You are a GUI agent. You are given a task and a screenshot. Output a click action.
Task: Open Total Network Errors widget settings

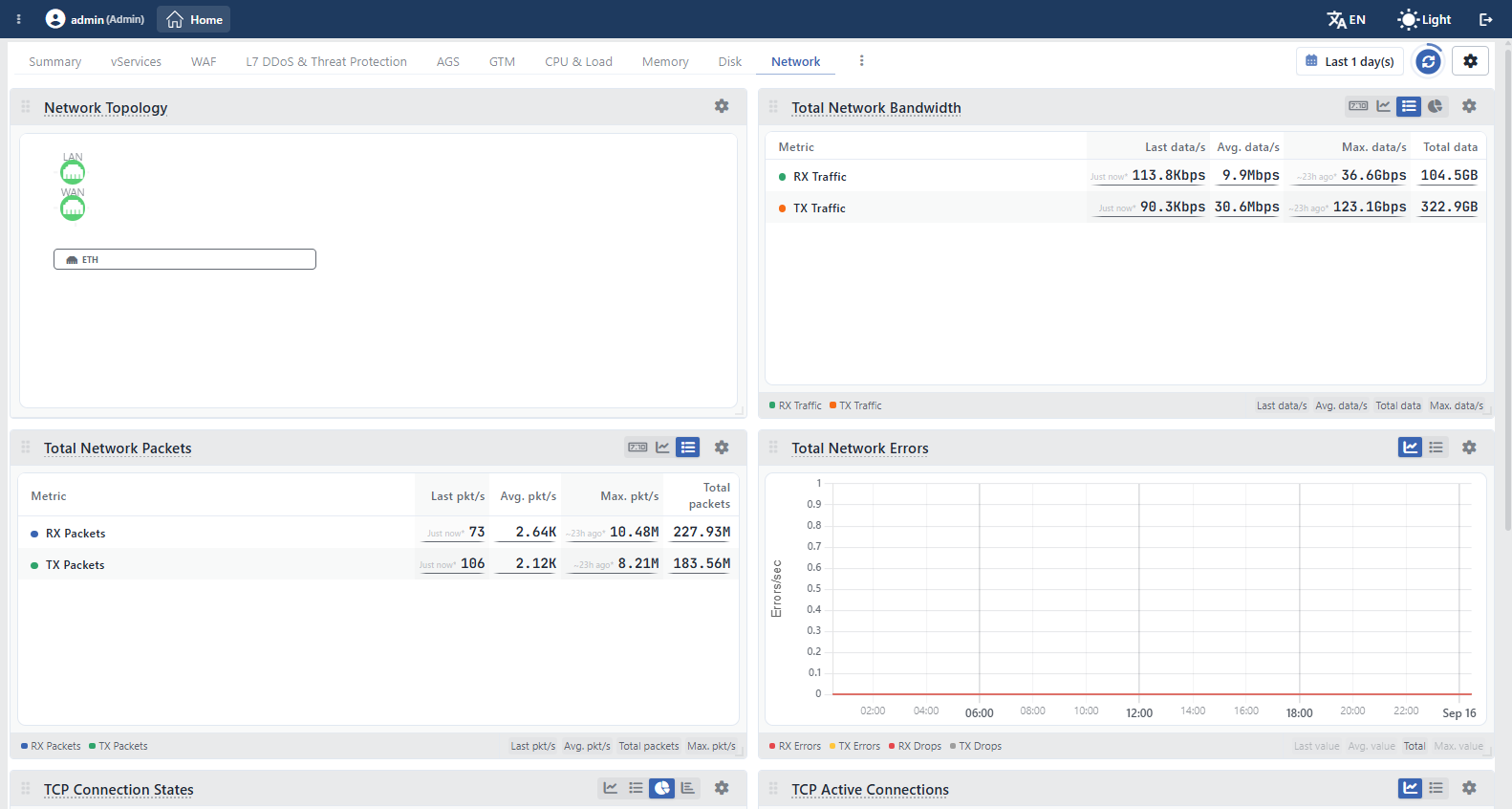pos(1469,447)
